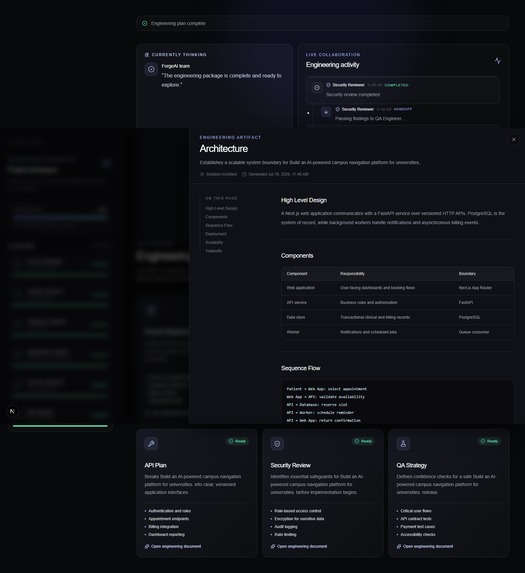Close the Architecture artifact panel
Image resolution: width=525 pixels, height=573 pixels.
coord(514,140)
